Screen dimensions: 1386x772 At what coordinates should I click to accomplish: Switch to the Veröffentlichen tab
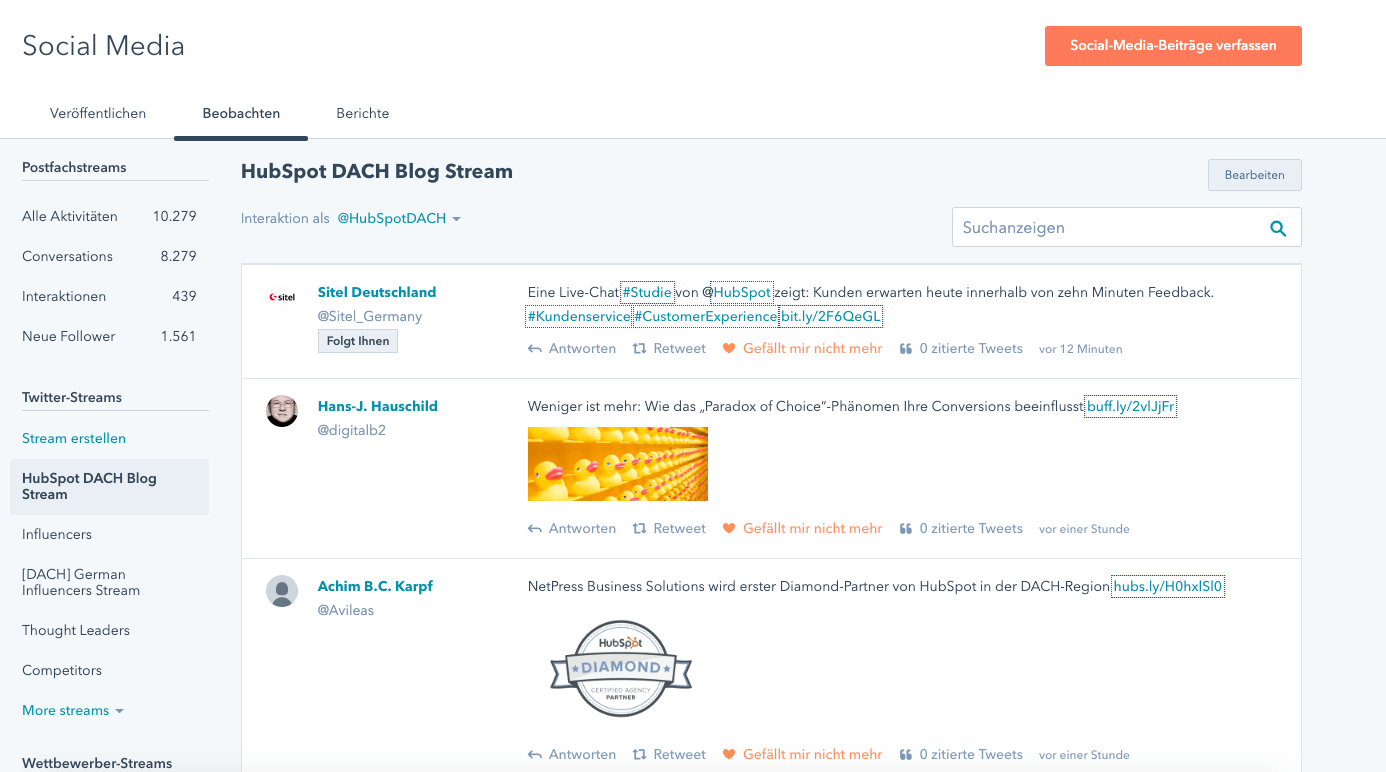point(98,114)
